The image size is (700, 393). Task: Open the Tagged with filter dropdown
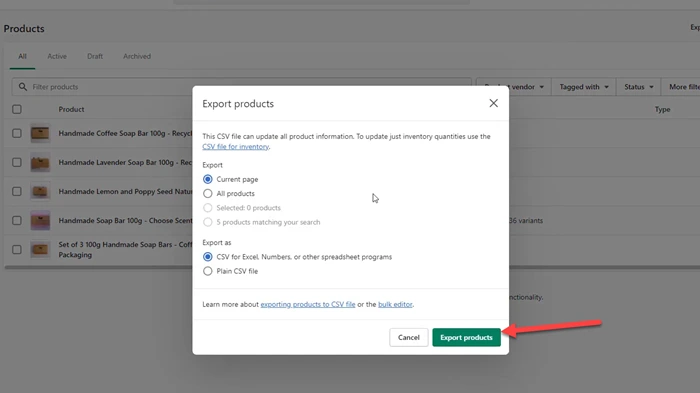[583, 87]
